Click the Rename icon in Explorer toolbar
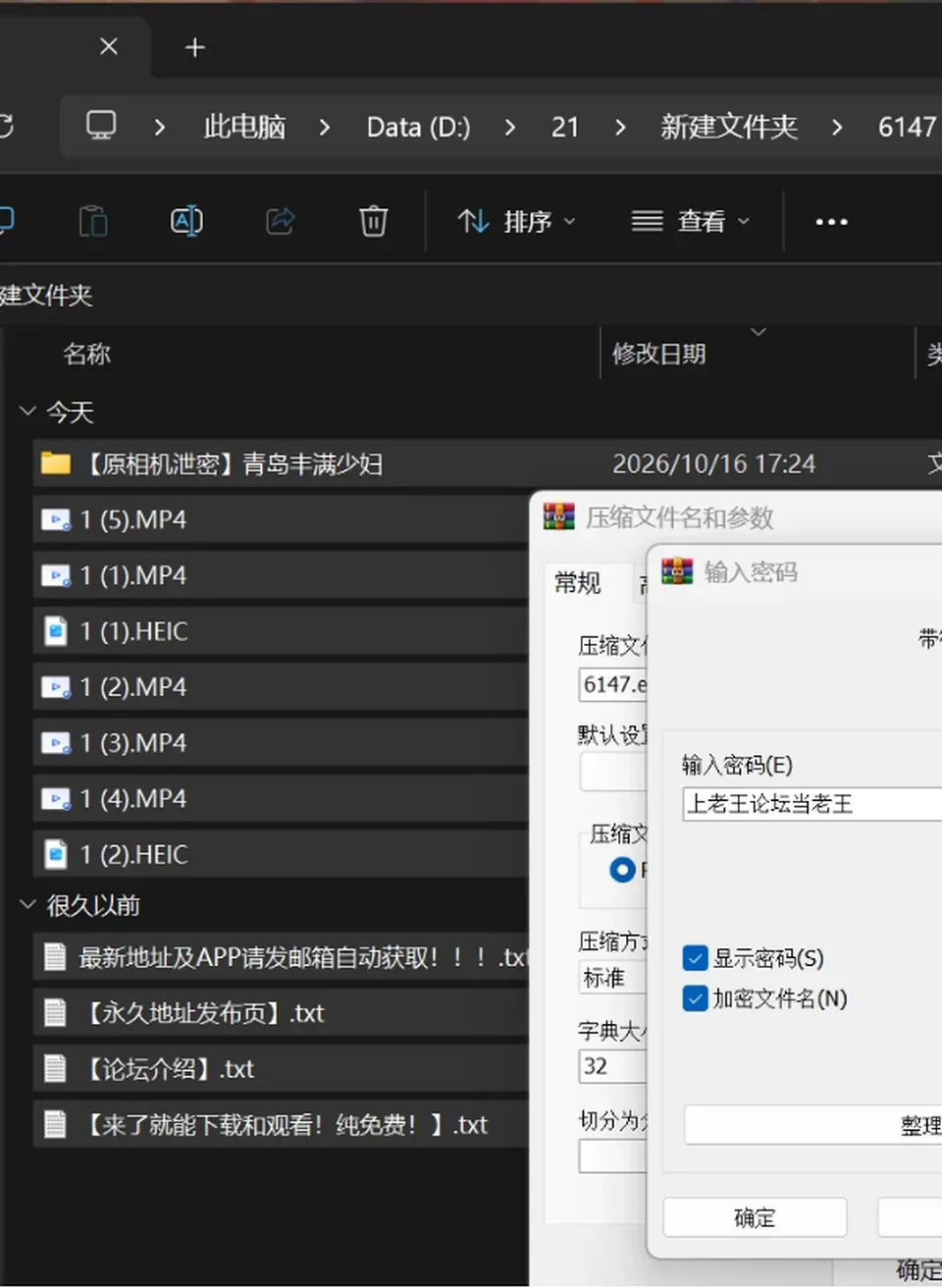 [x=186, y=221]
